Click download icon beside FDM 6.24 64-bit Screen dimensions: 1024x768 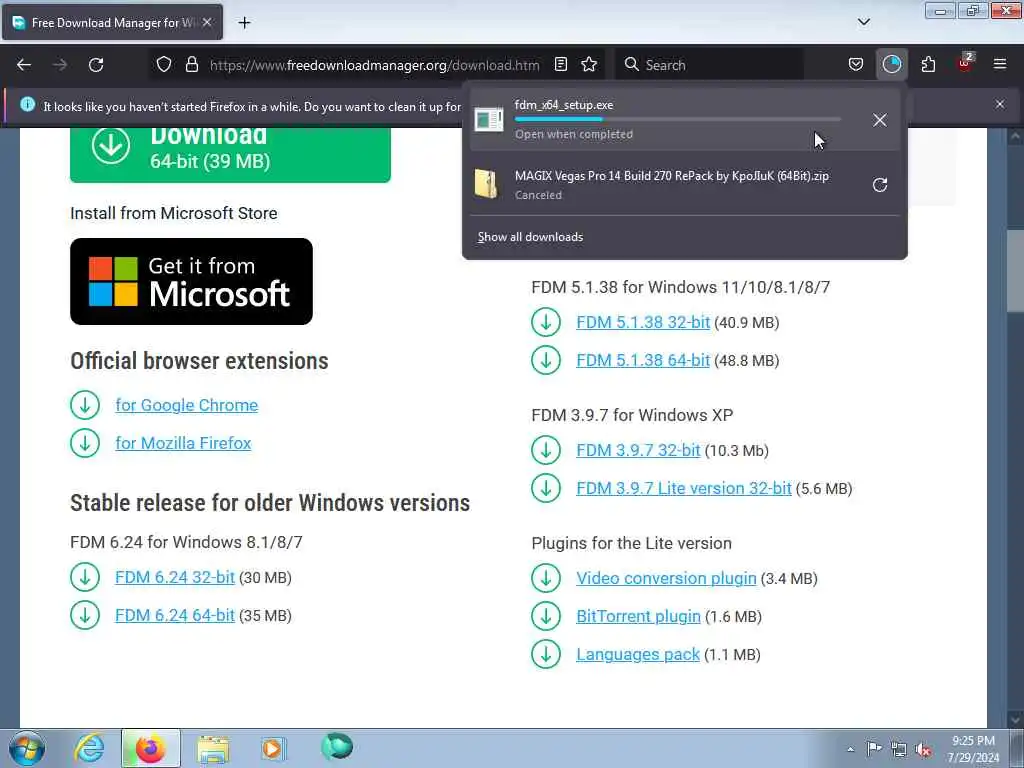(85, 615)
